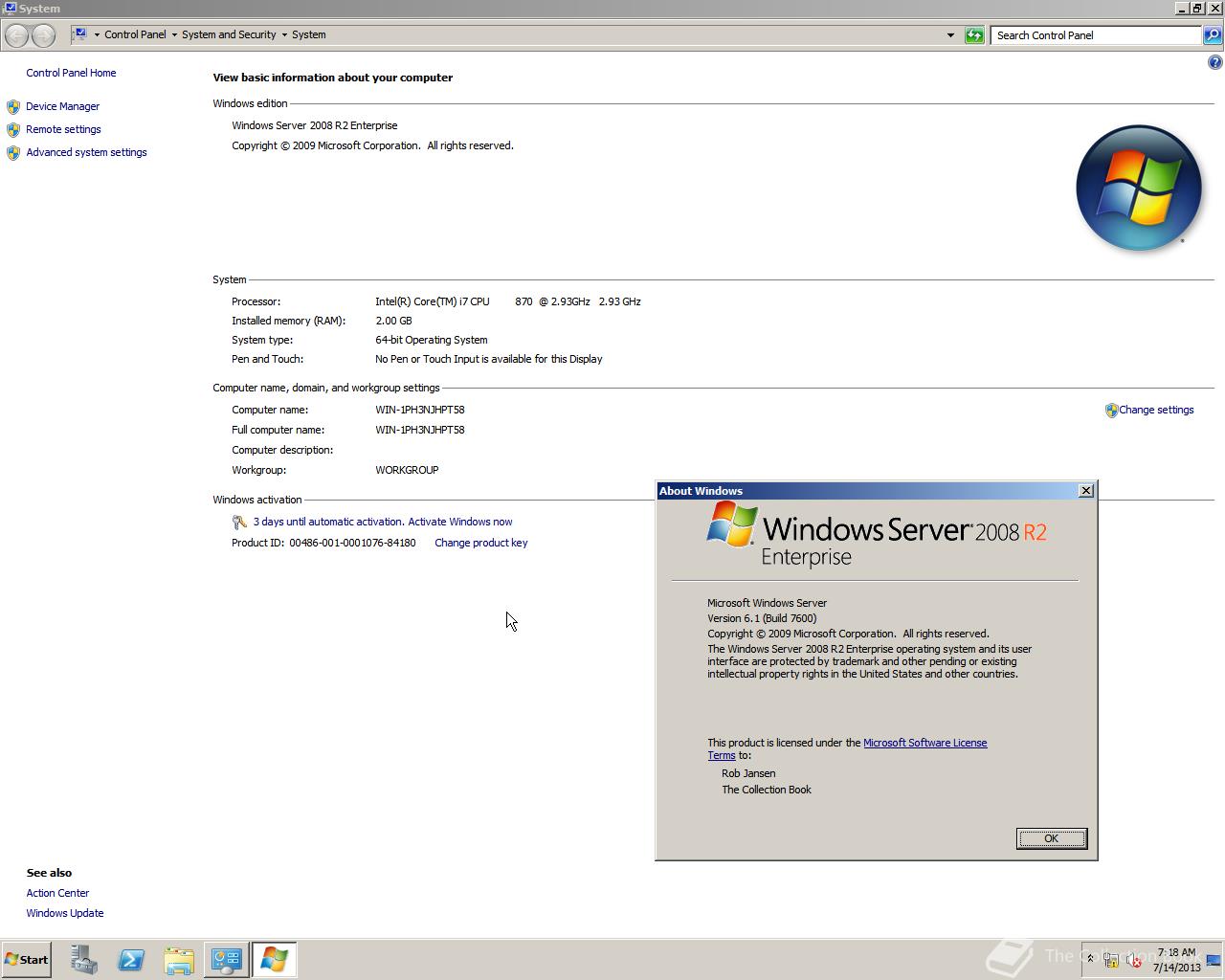Click the activation keys icon

click(239, 522)
